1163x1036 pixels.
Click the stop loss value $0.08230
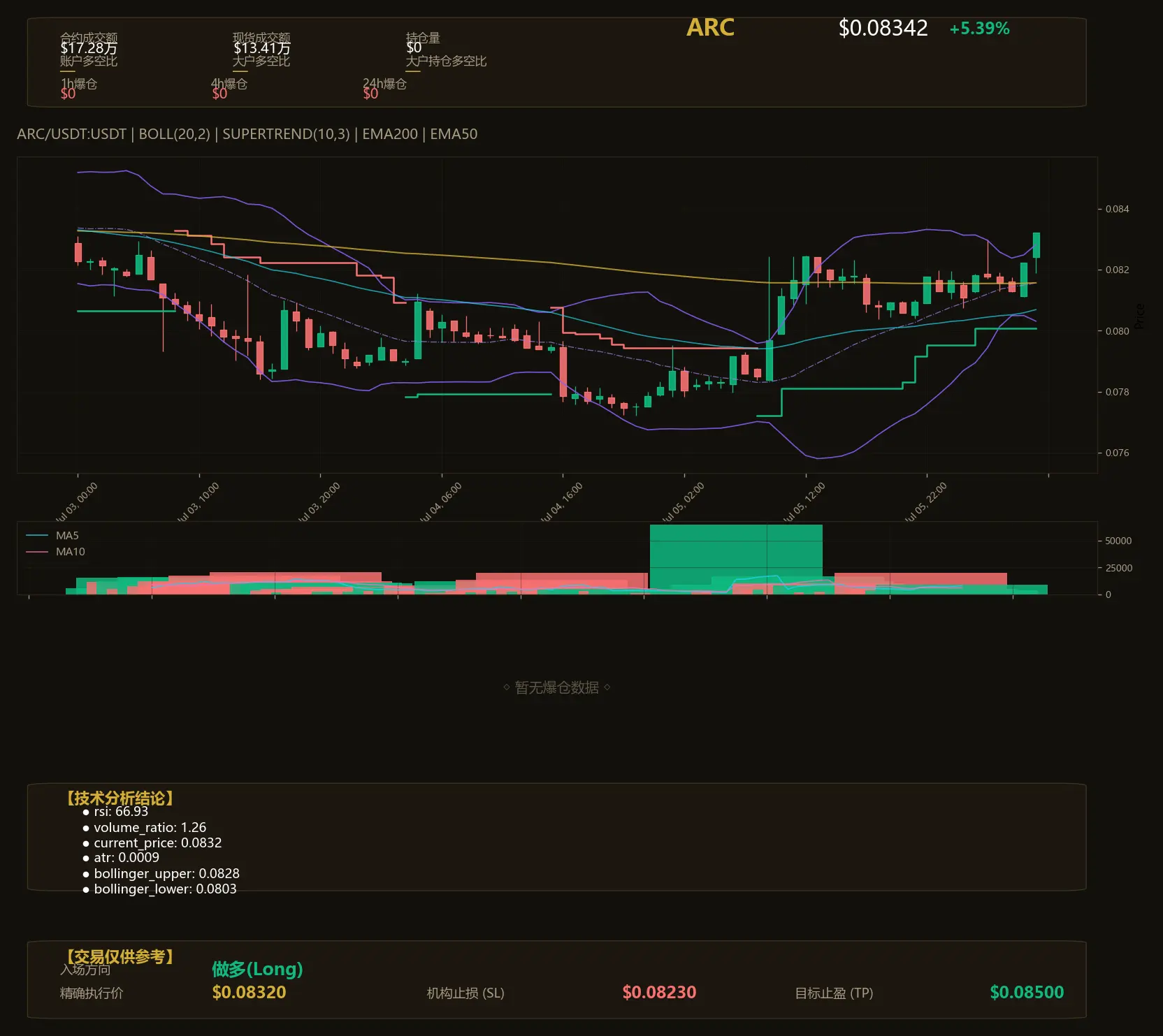[x=659, y=993]
